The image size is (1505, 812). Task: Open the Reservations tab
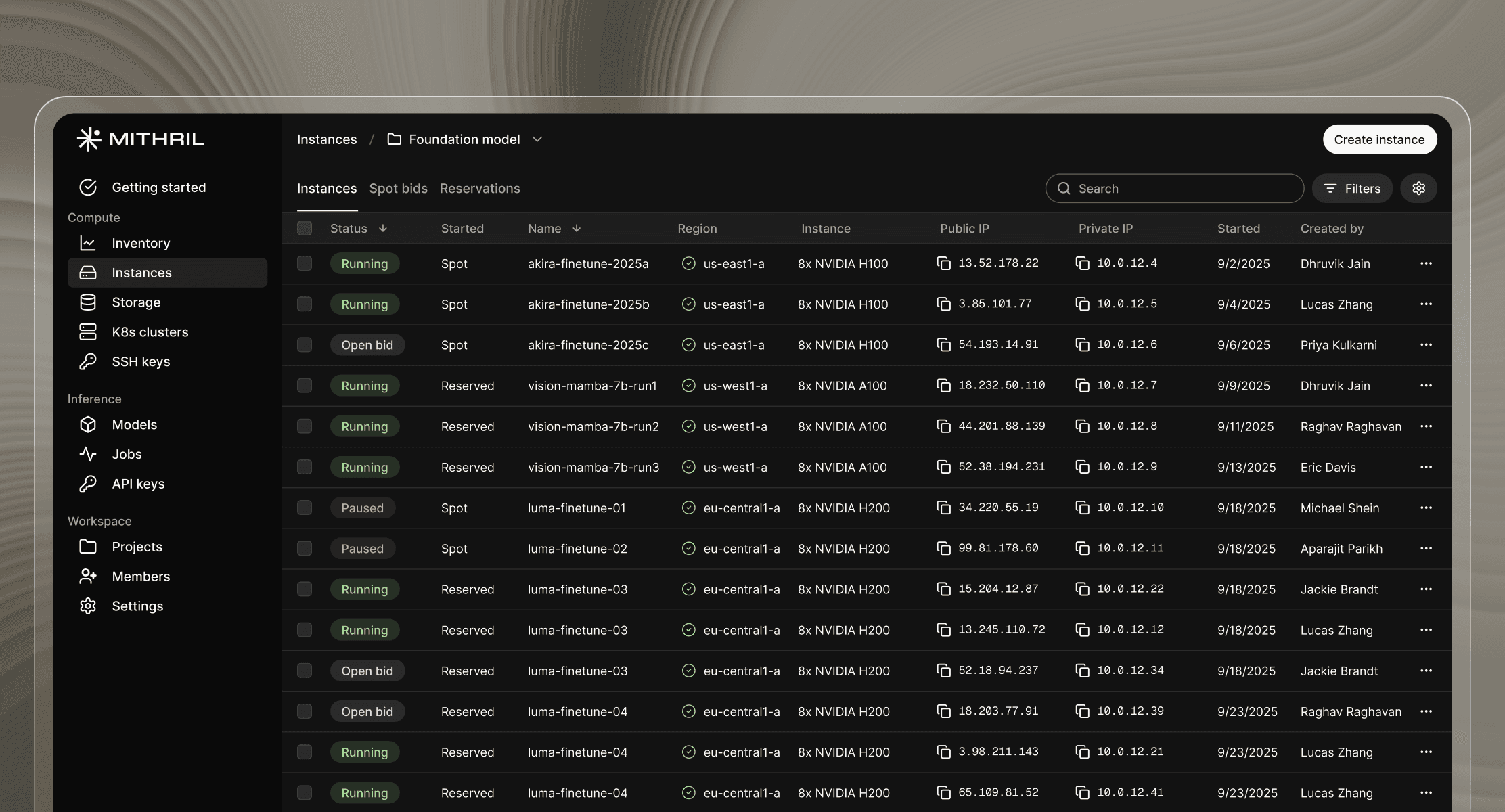pos(479,189)
